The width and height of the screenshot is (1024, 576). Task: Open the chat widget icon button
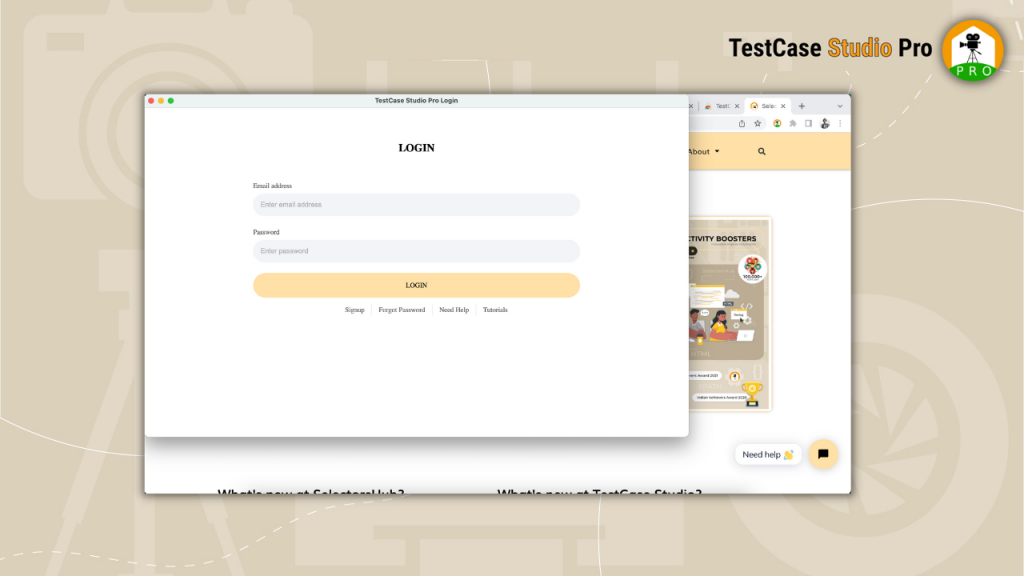(823, 454)
